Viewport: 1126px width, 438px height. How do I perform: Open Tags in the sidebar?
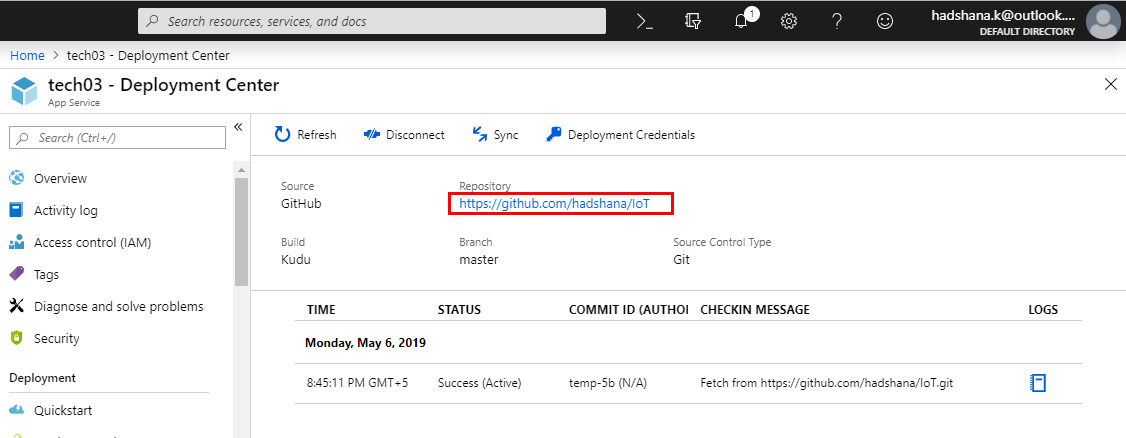(46, 274)
